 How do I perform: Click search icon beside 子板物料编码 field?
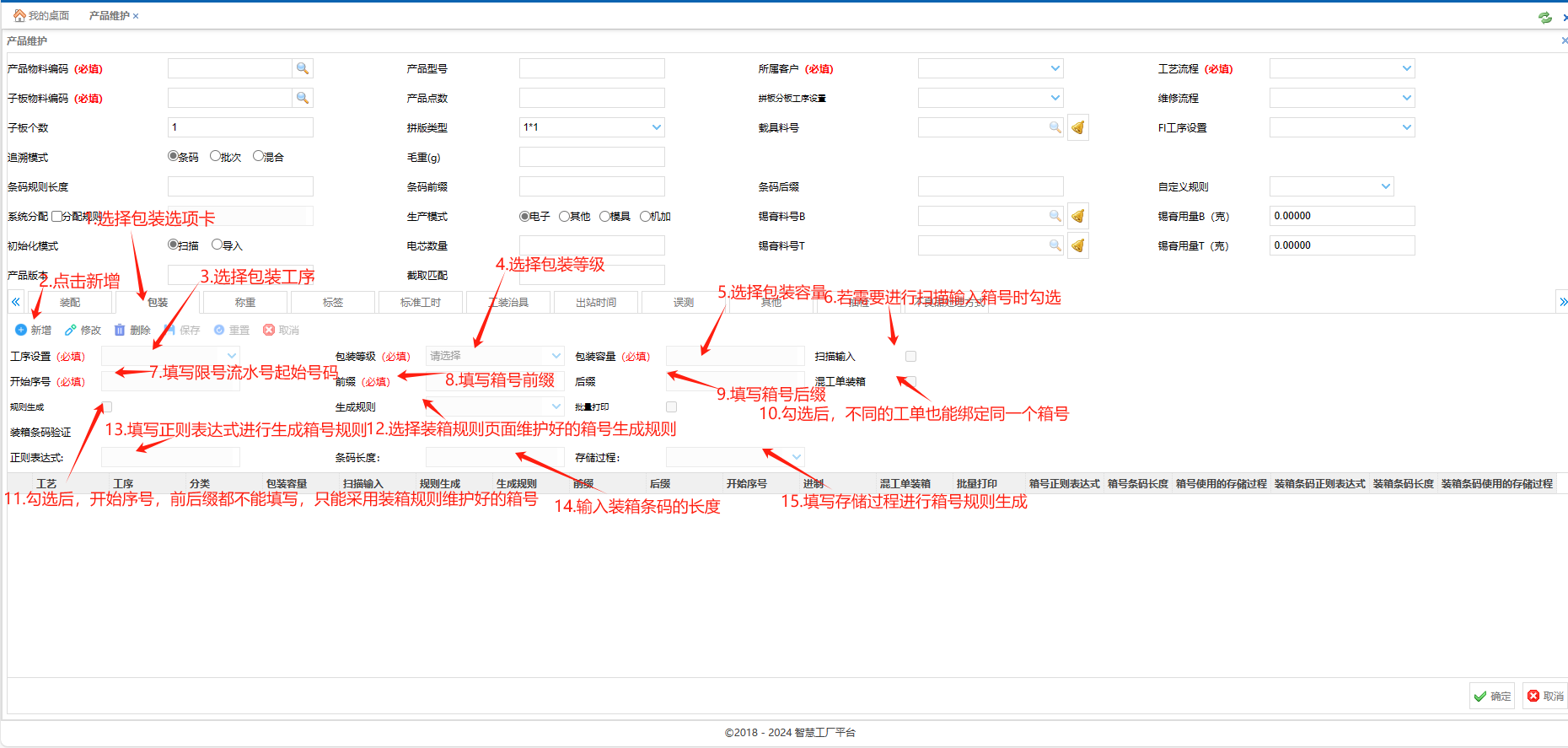click(303, 98)
